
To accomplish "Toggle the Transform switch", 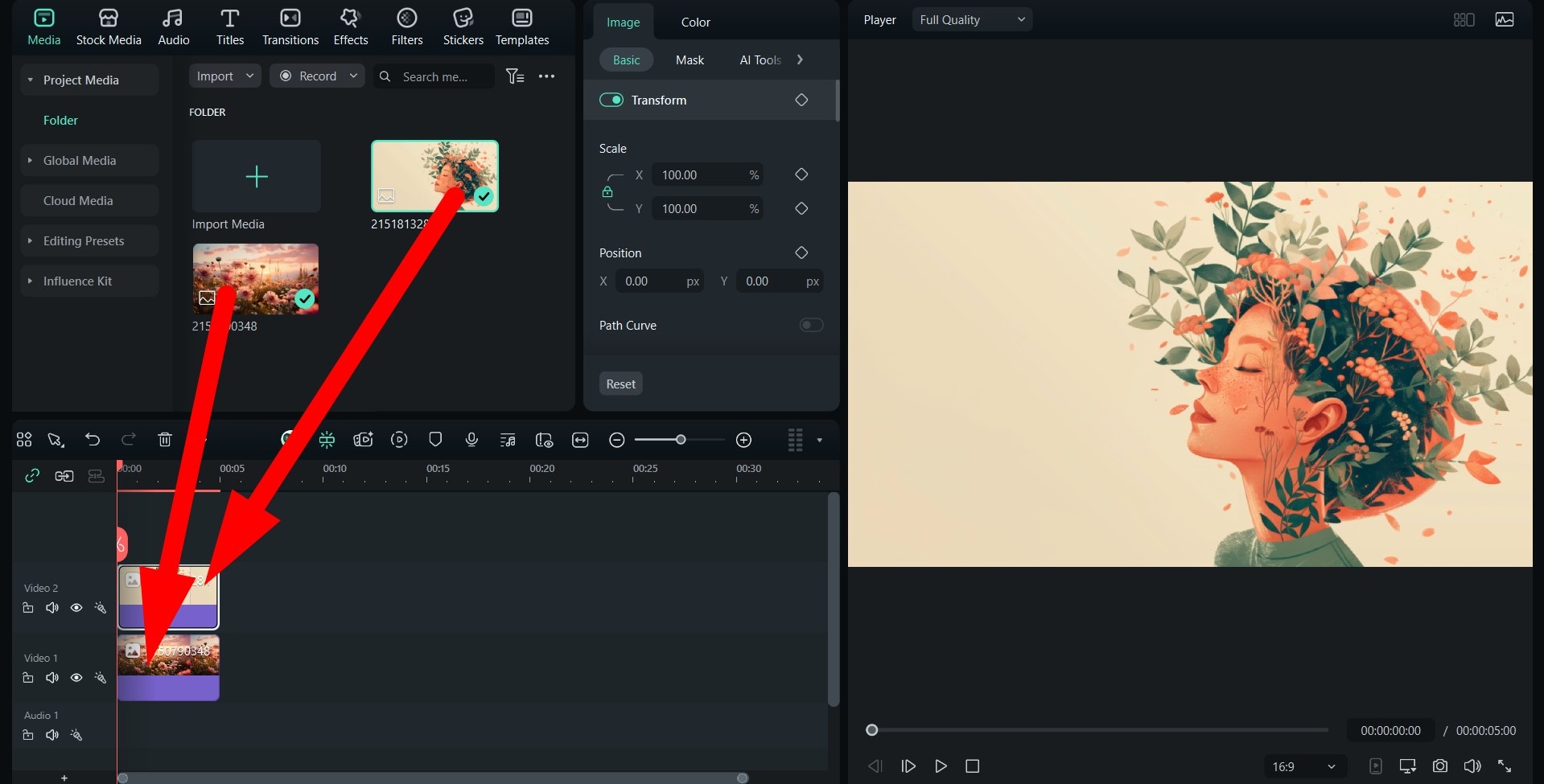I will point(611,100).
